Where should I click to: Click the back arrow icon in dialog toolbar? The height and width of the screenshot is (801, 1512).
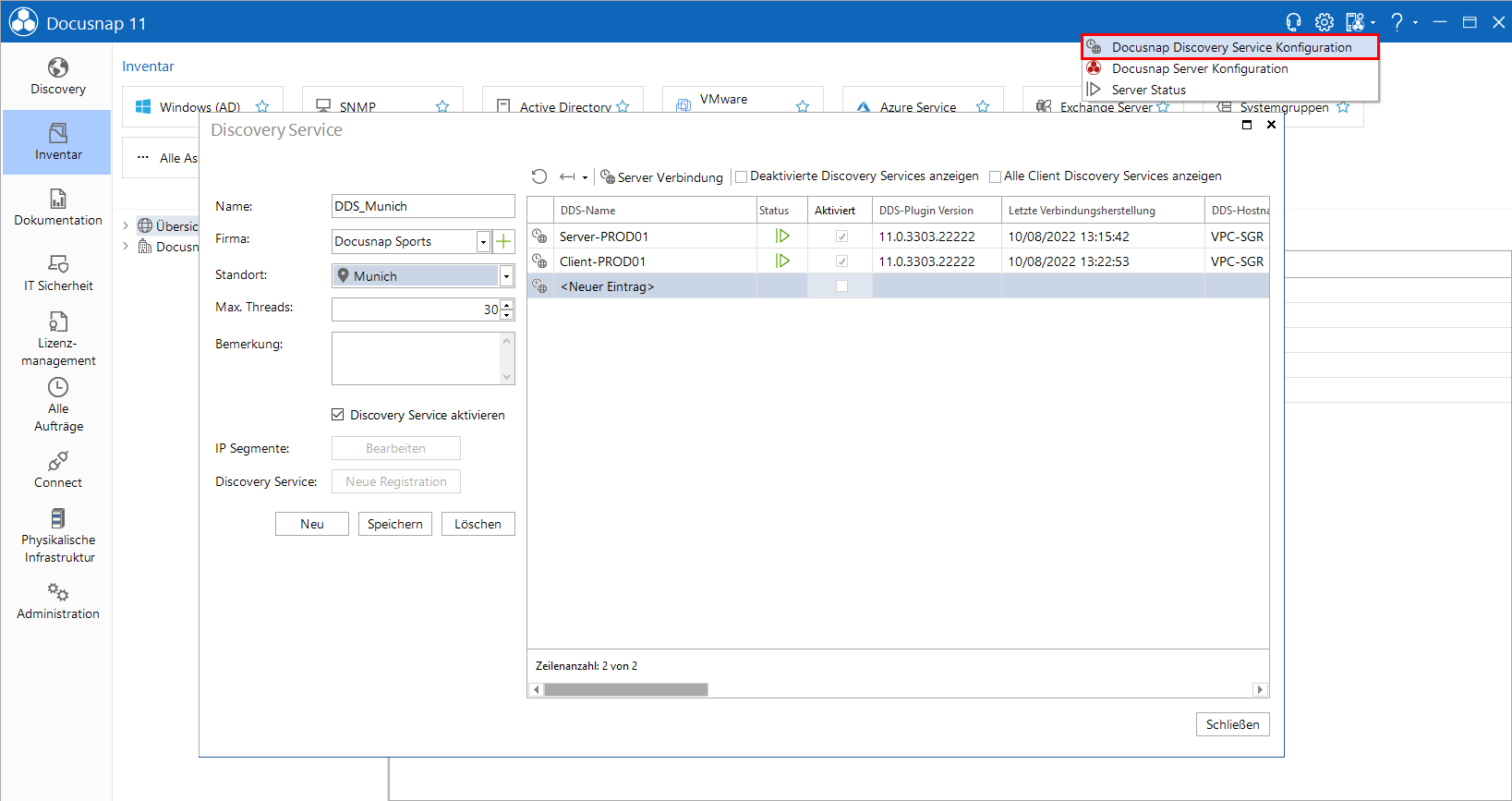coord(567,176)
